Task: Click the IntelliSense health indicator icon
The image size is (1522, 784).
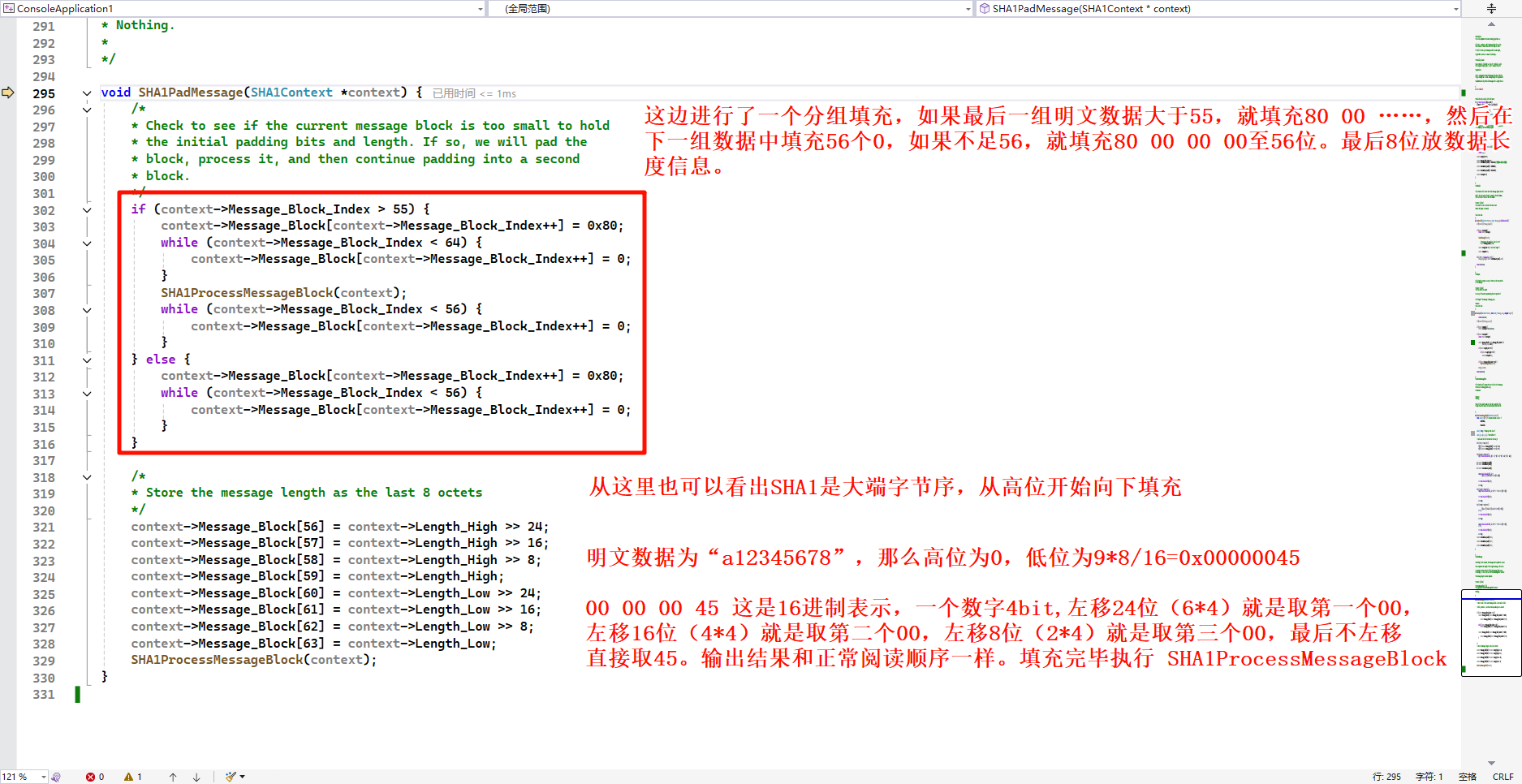Action: 56,777
